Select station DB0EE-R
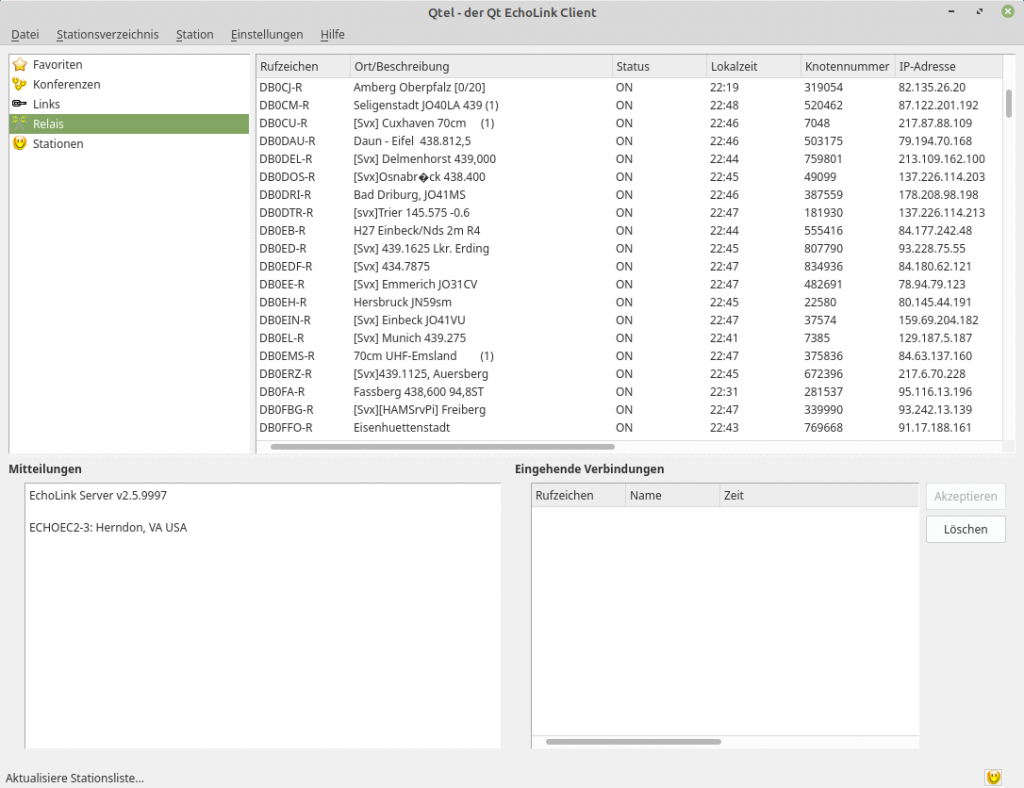The image size is (1024, 788). pyautogui.click(x=282, y=285)
